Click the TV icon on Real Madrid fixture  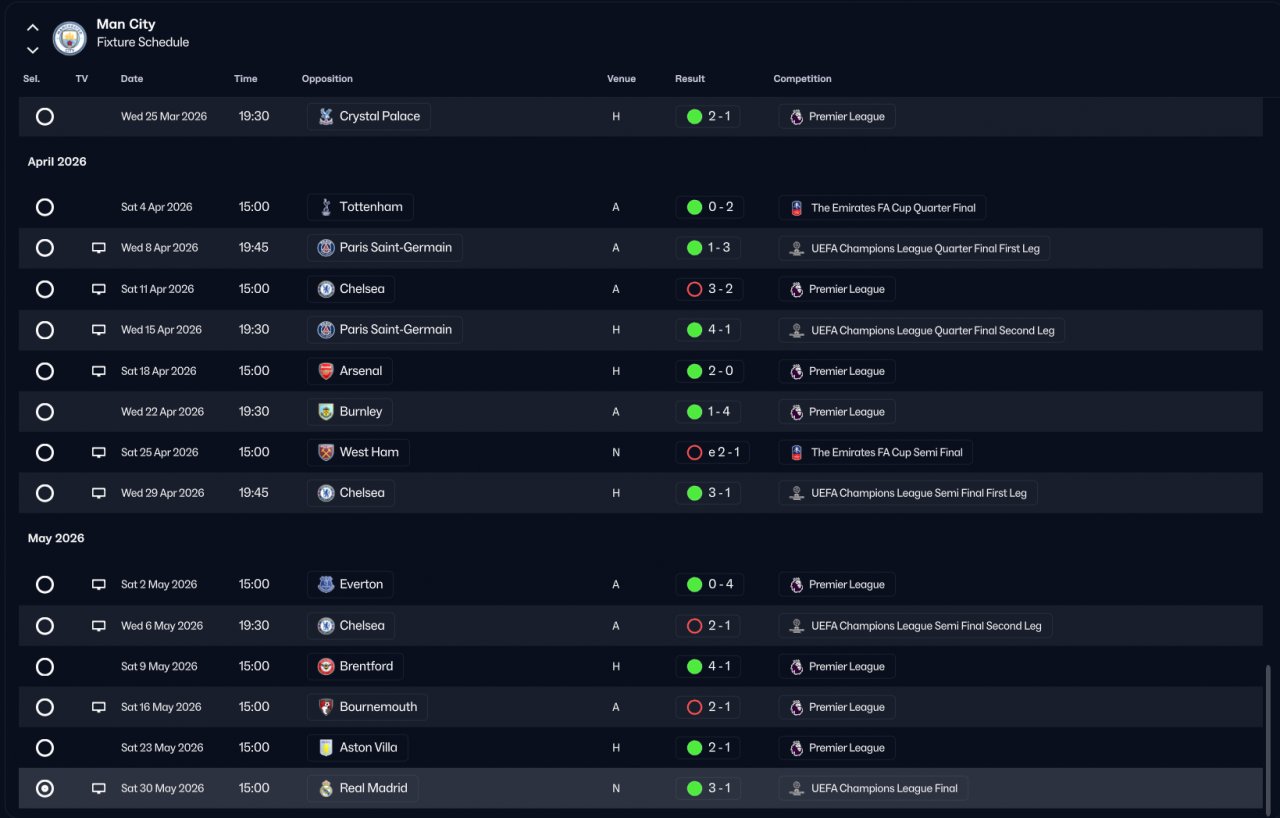(99, 788)
